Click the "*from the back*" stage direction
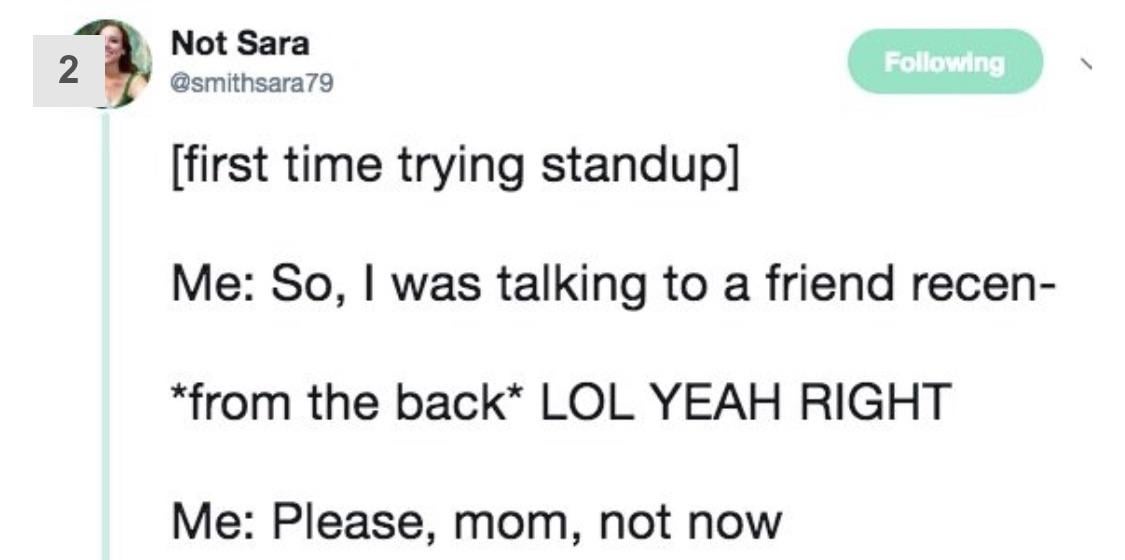 point(341,402)
